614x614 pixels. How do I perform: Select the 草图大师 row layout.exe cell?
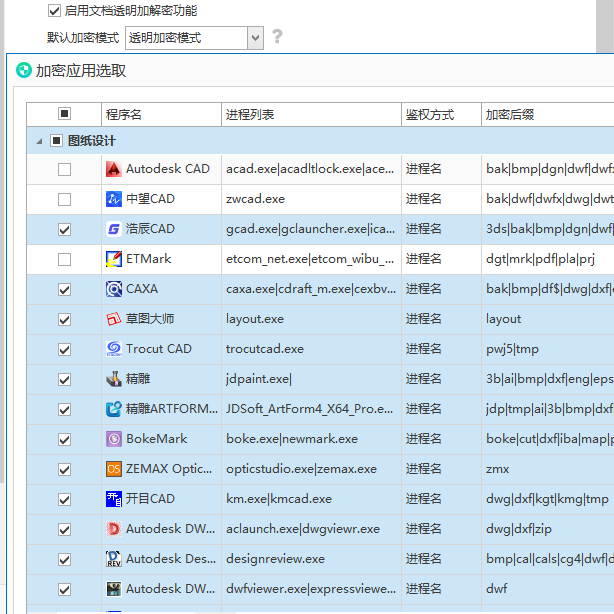(x=311, y=319)
